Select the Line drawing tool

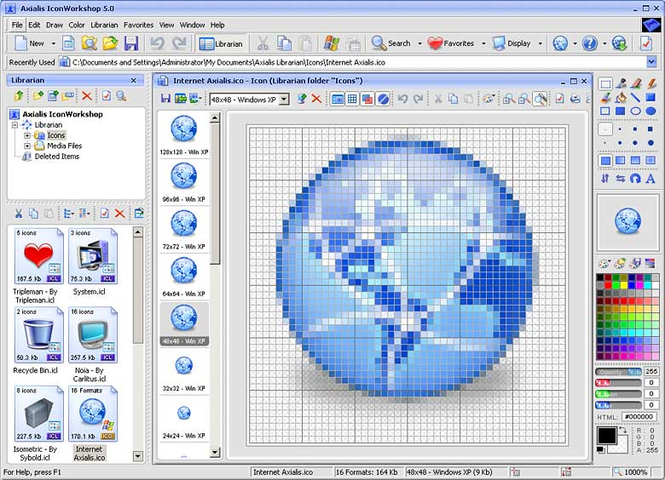[636, 98]
